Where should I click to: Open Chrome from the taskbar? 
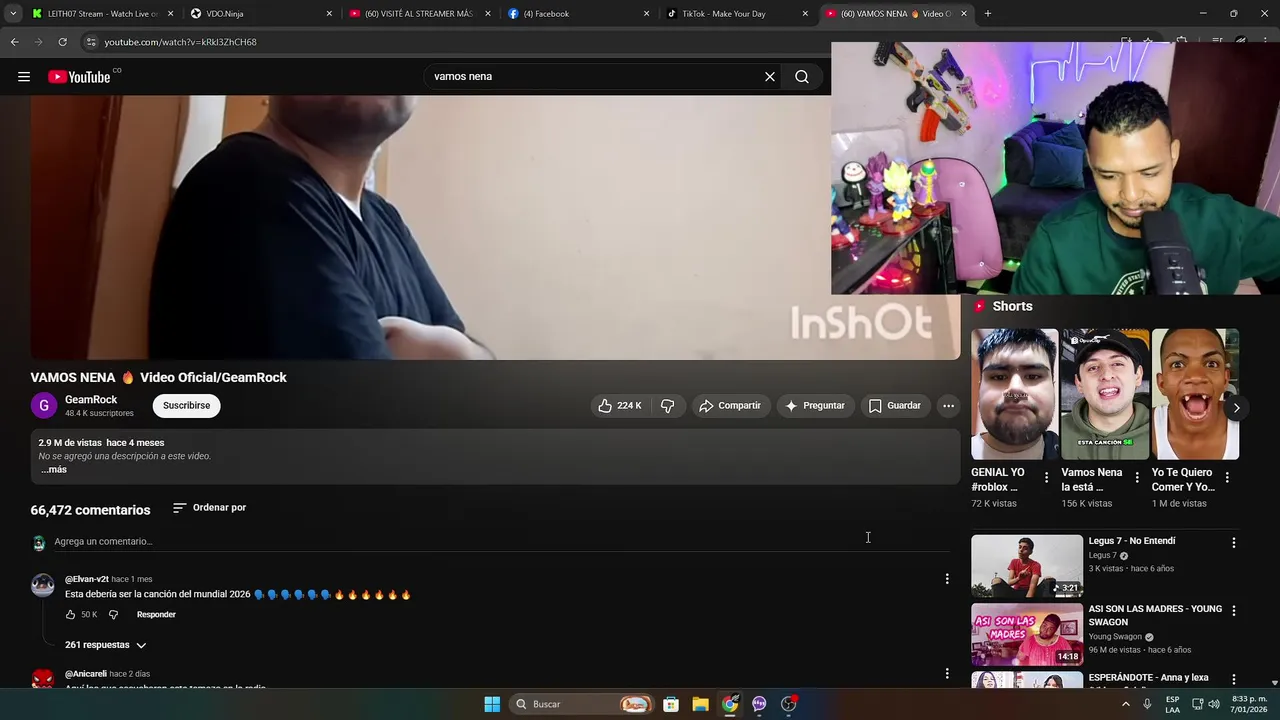(730, 704)
